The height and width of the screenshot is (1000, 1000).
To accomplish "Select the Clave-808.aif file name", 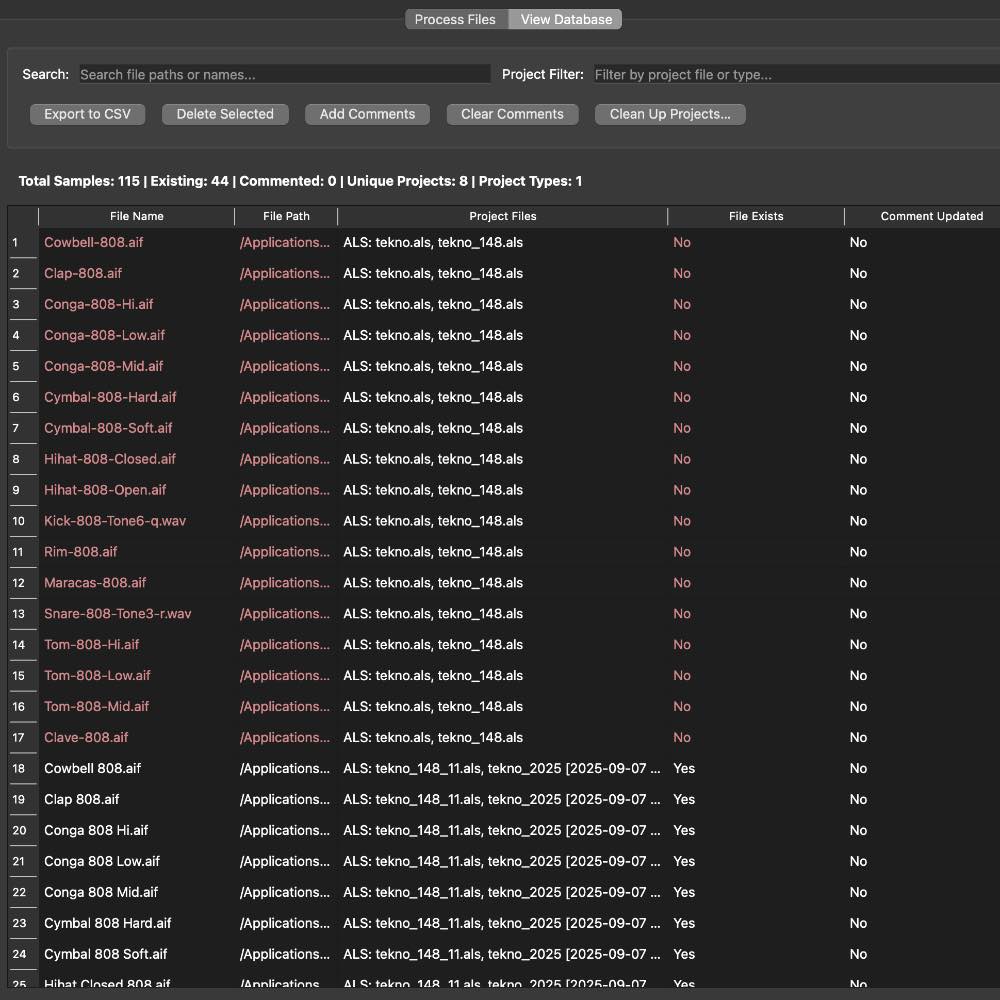I will tap(86, 737).
